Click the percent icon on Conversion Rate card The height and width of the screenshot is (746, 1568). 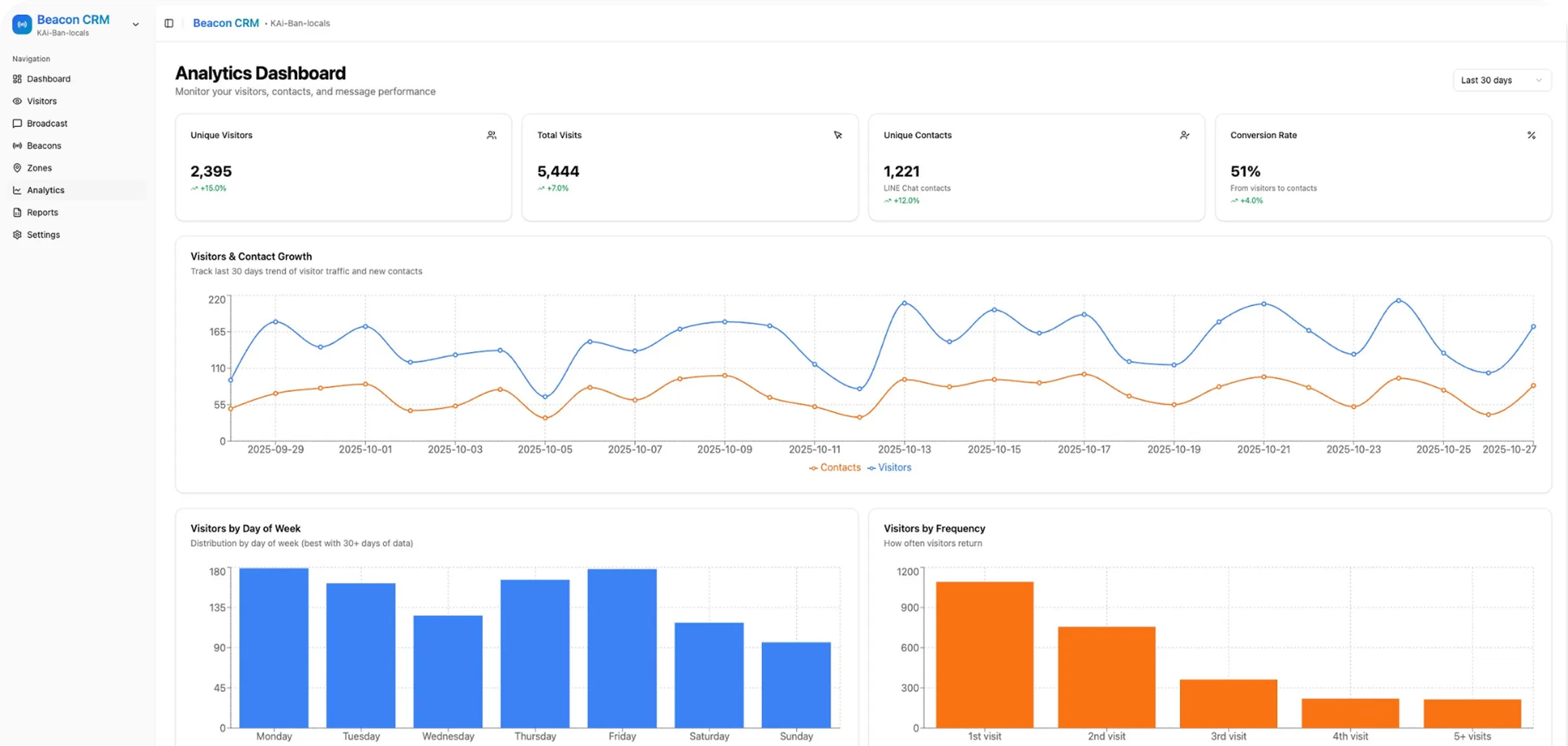point(1532,134)
